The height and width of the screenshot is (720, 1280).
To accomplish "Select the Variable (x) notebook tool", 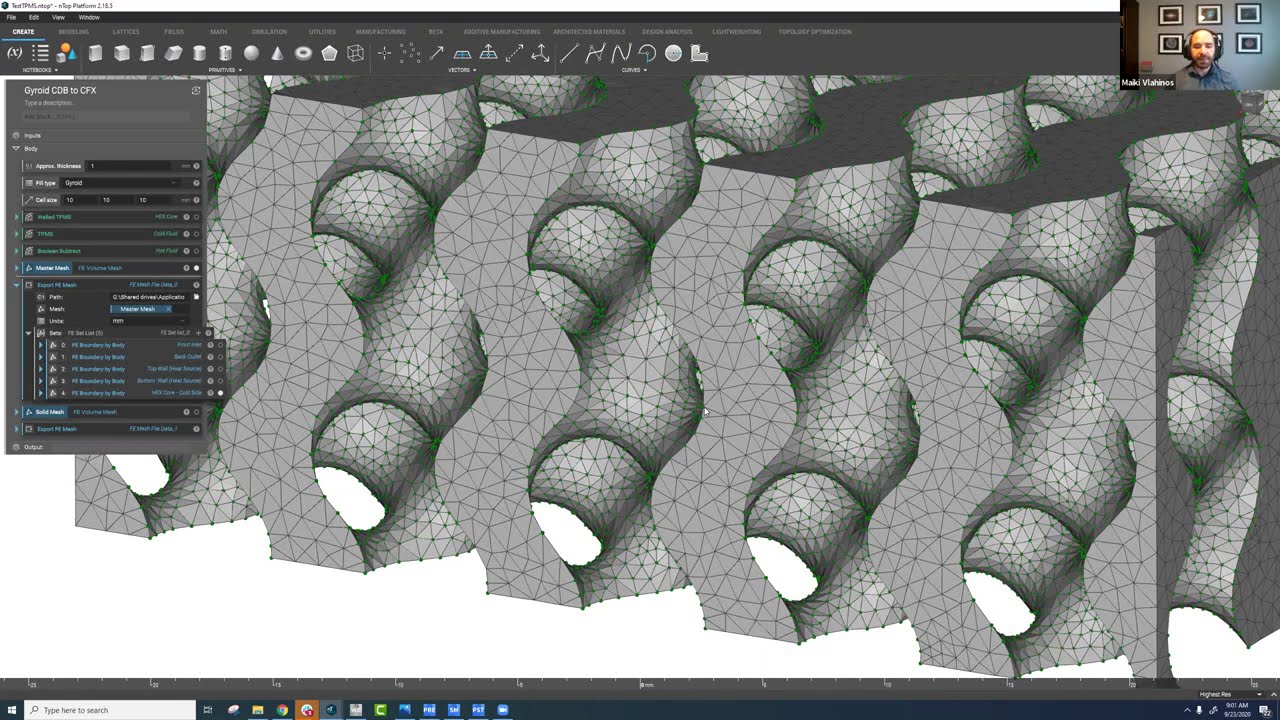I will coord(14,53).
